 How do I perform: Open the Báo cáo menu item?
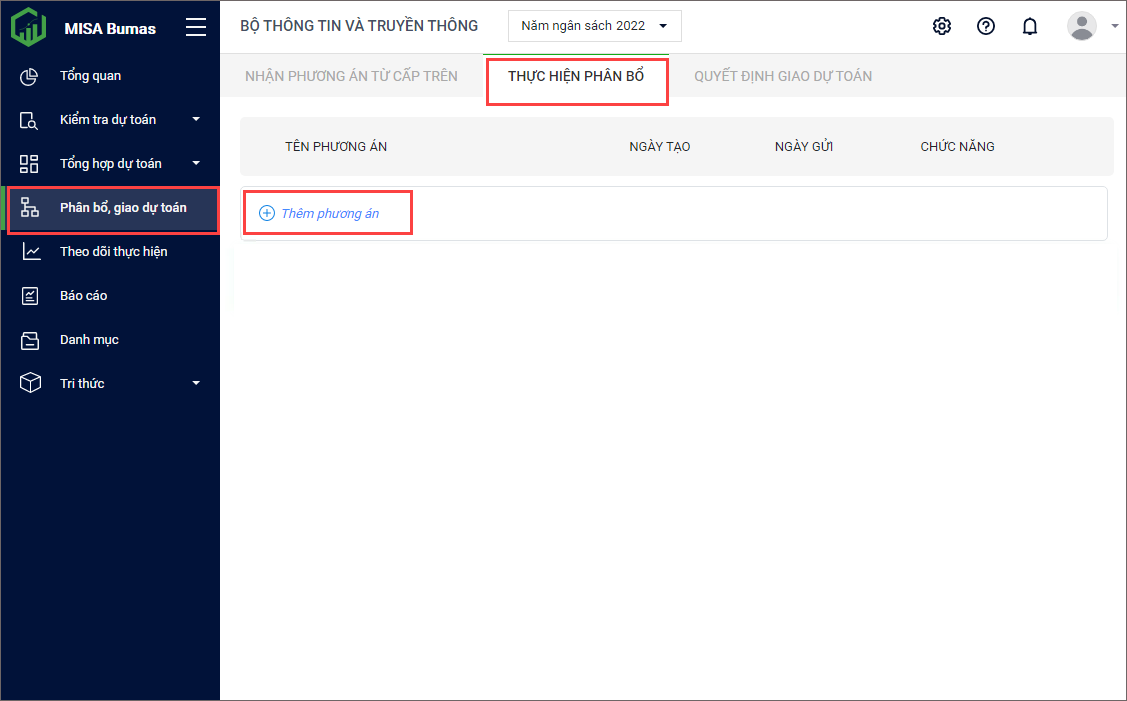[83, 296]
